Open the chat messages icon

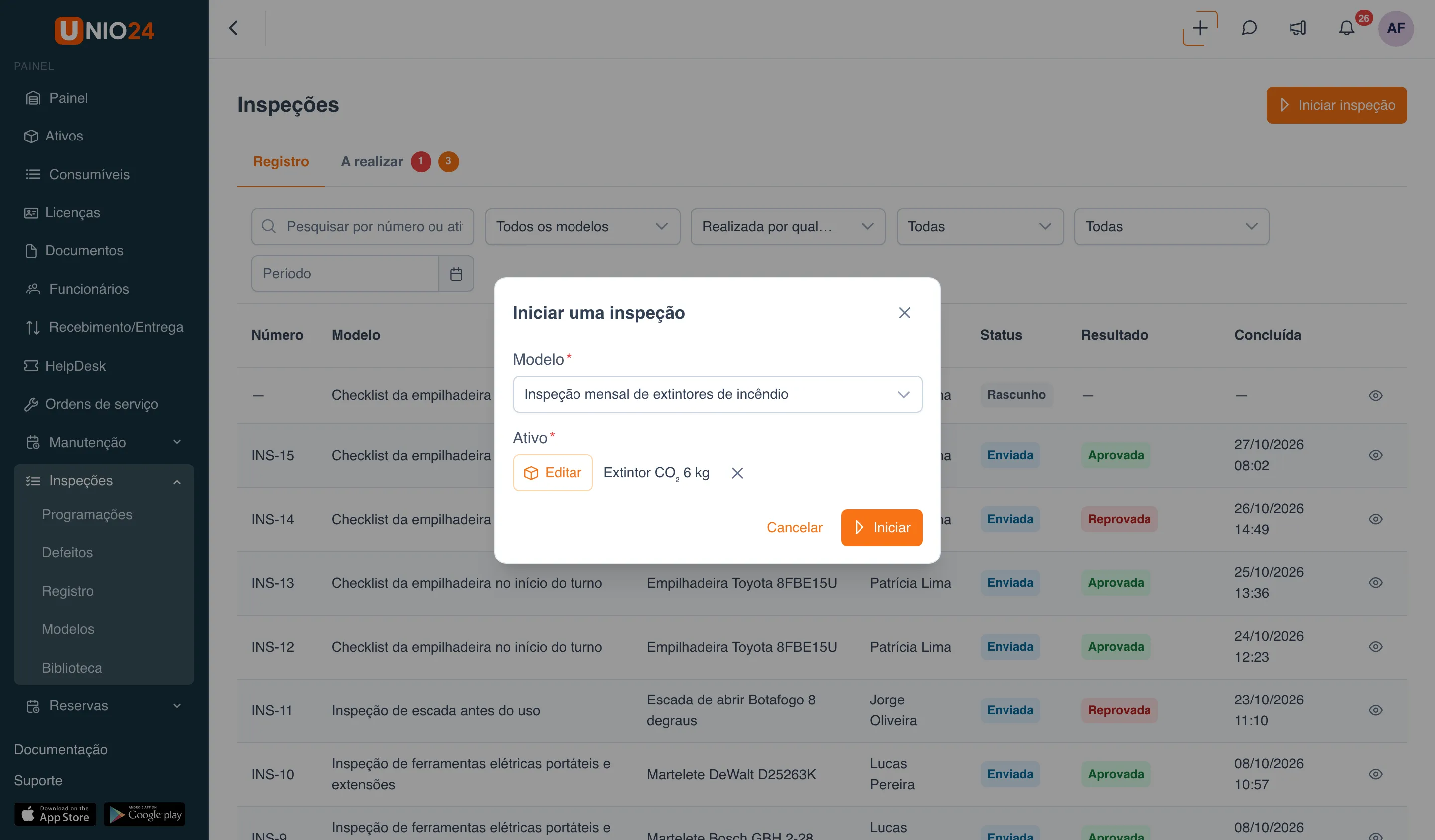(1249, 28)
